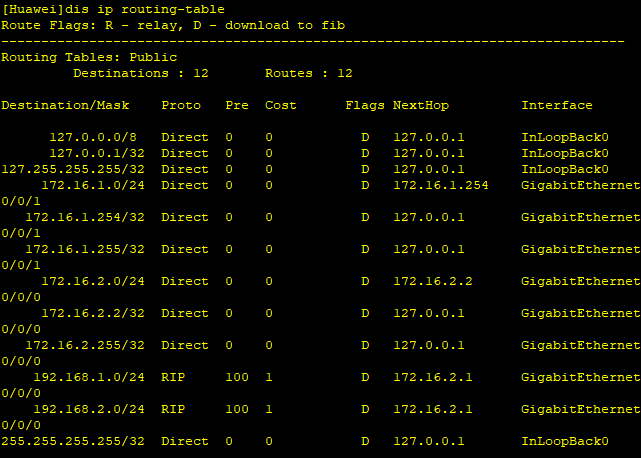Click the 255.255.255.255/32 destination entry
This screenshot has height=458, width=641.
(x=73, y=441)
